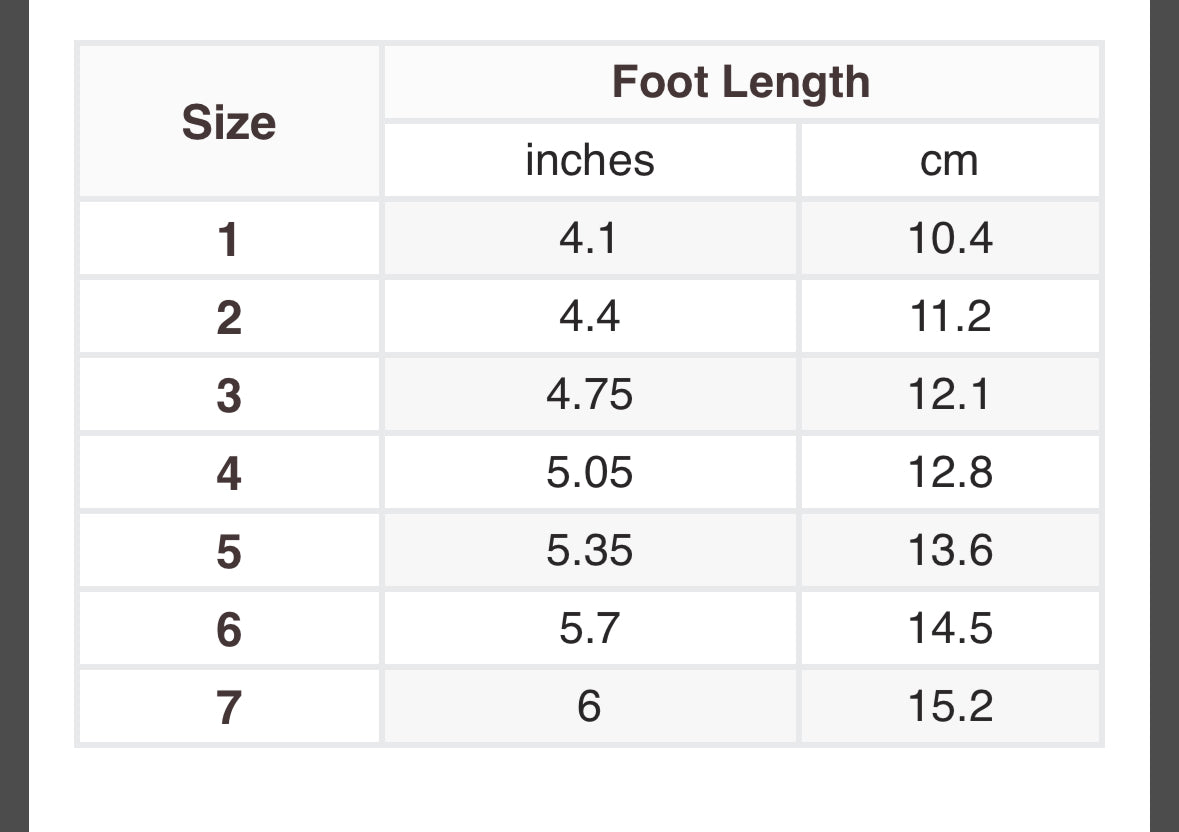This screenshot has height=832, width=1179.
Task: Click the 4.1 inches cell
Action: pos(590,238)
